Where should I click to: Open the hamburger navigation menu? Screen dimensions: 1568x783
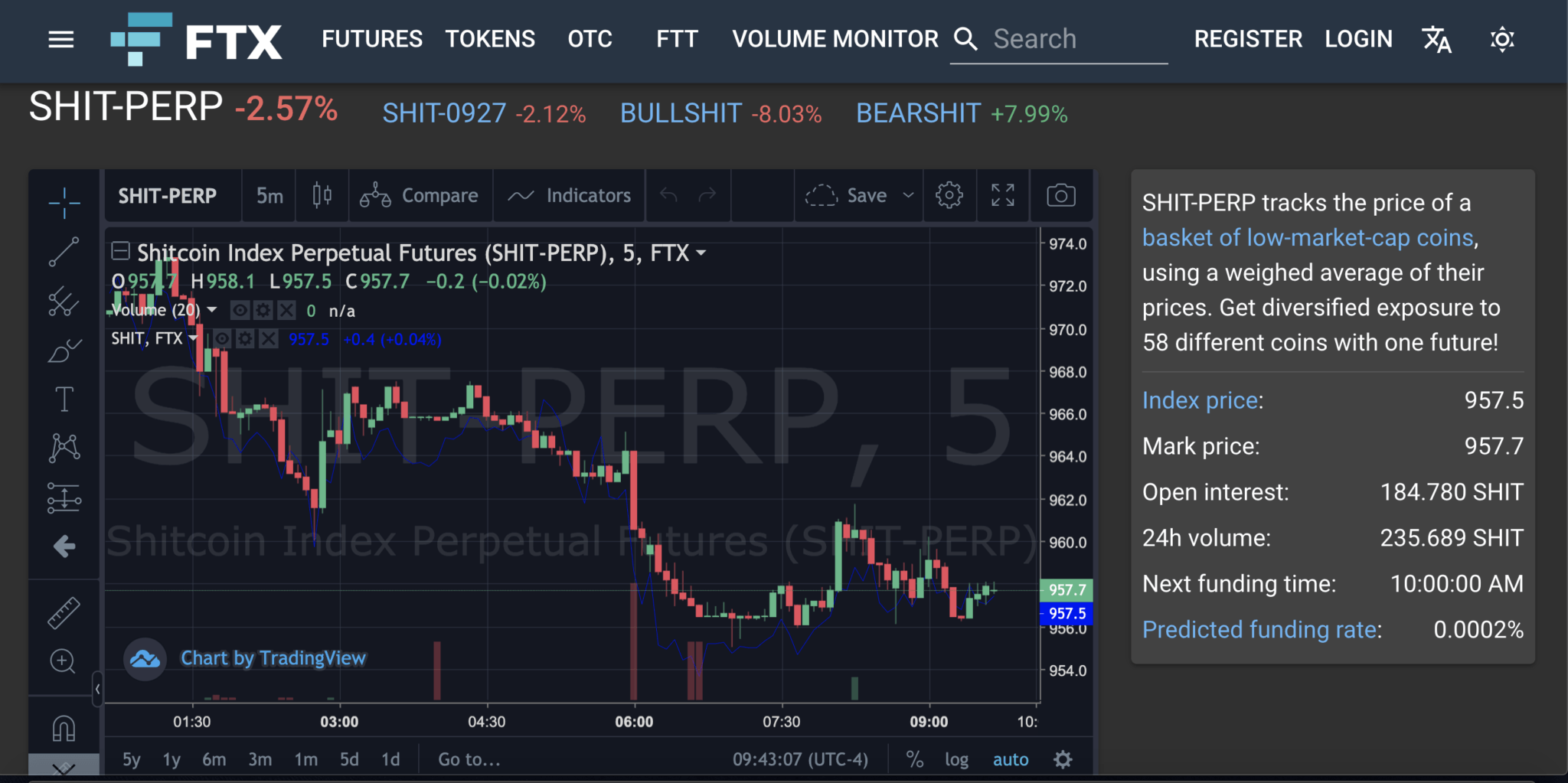tap(61, 39)
